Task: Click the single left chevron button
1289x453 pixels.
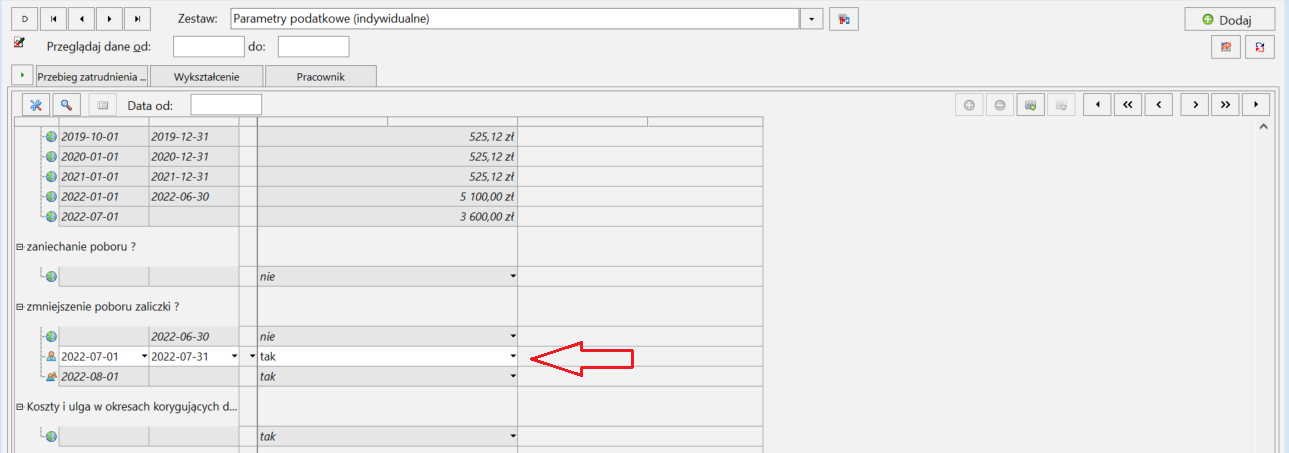Action: (1158, 104)
